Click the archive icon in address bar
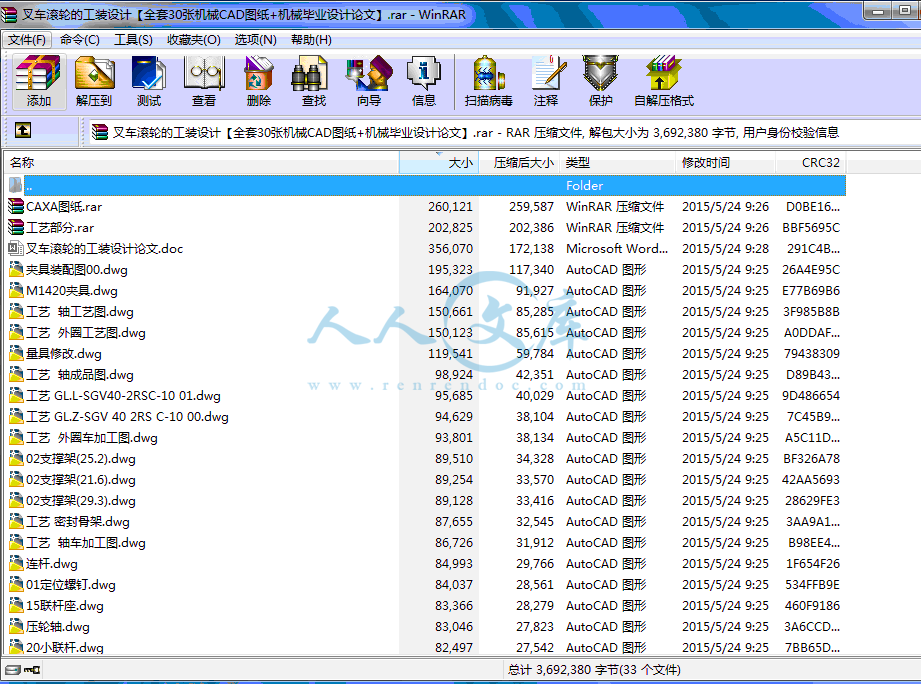Screen dimensions: 921x684 100,133
